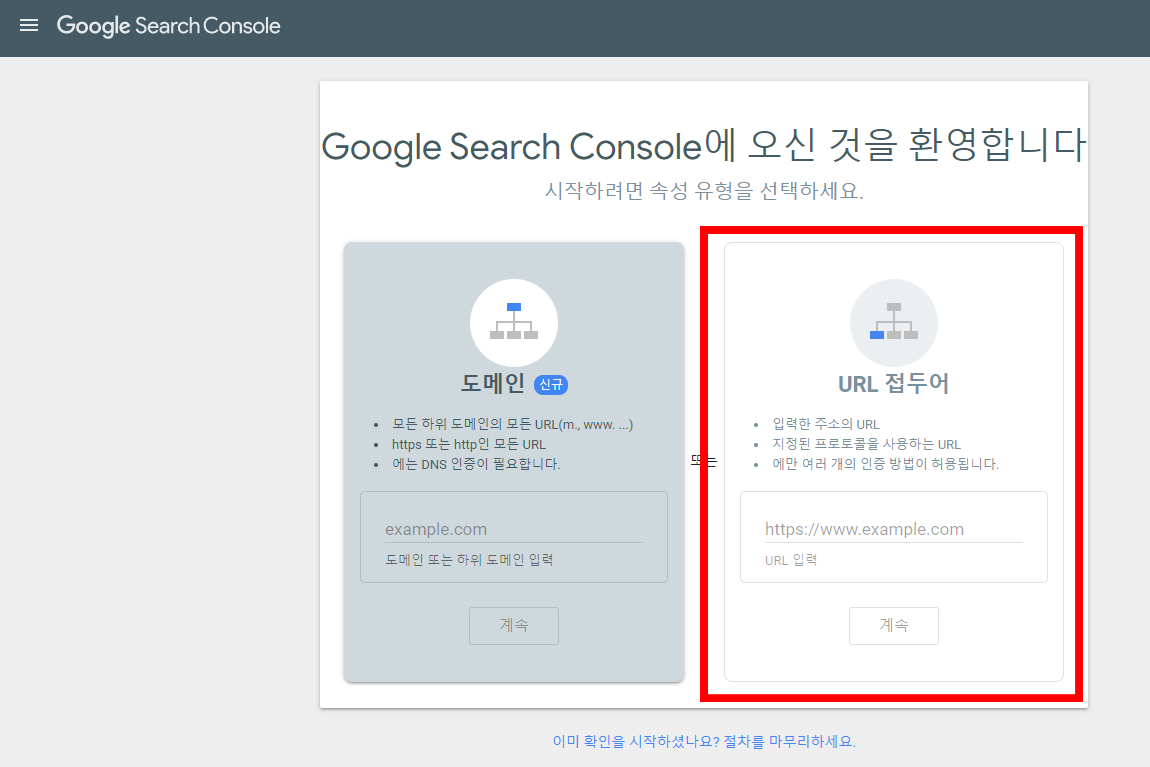The image size is (1150, 767).
Task: Click the 에는 DNS 인증이 필요합니다 bullet
Action: 476,464
